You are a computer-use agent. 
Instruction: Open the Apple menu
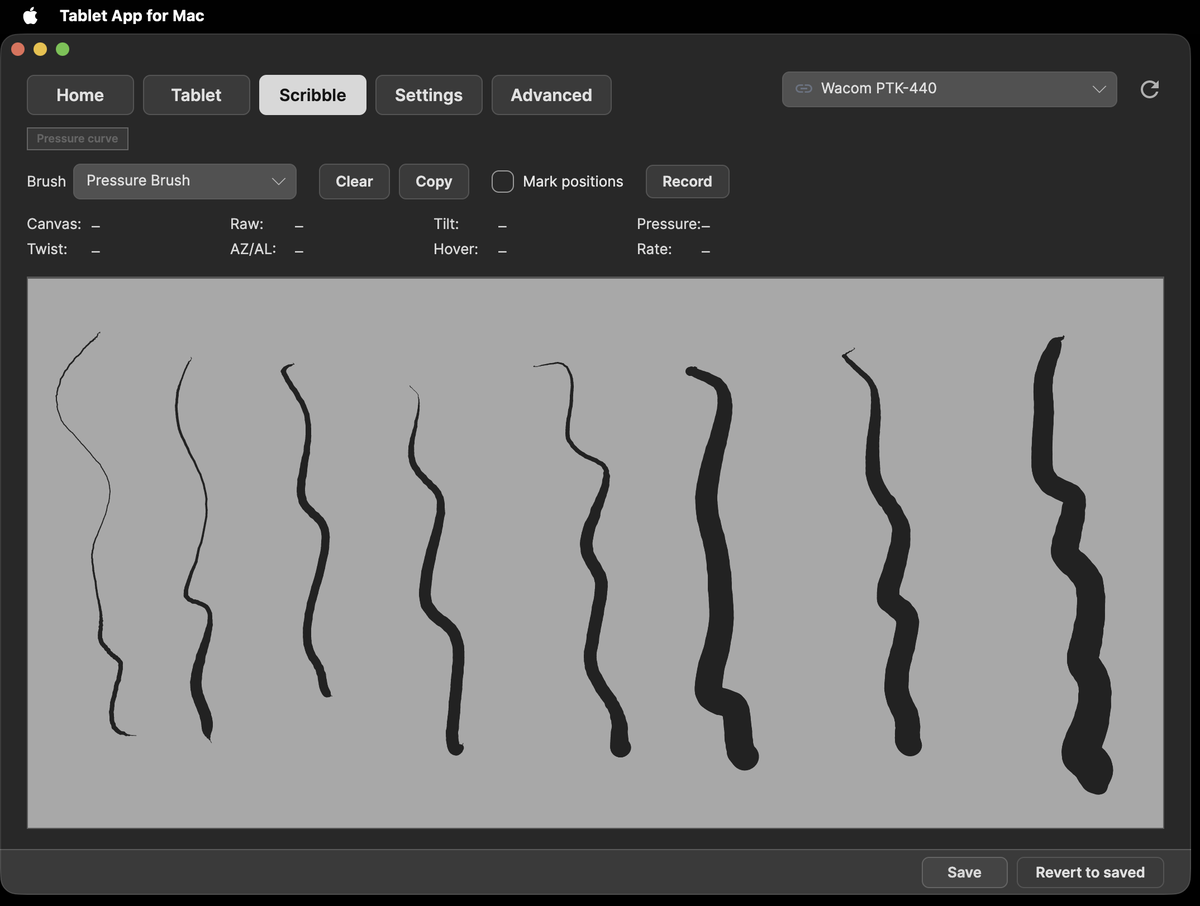(x=30, y=16)
